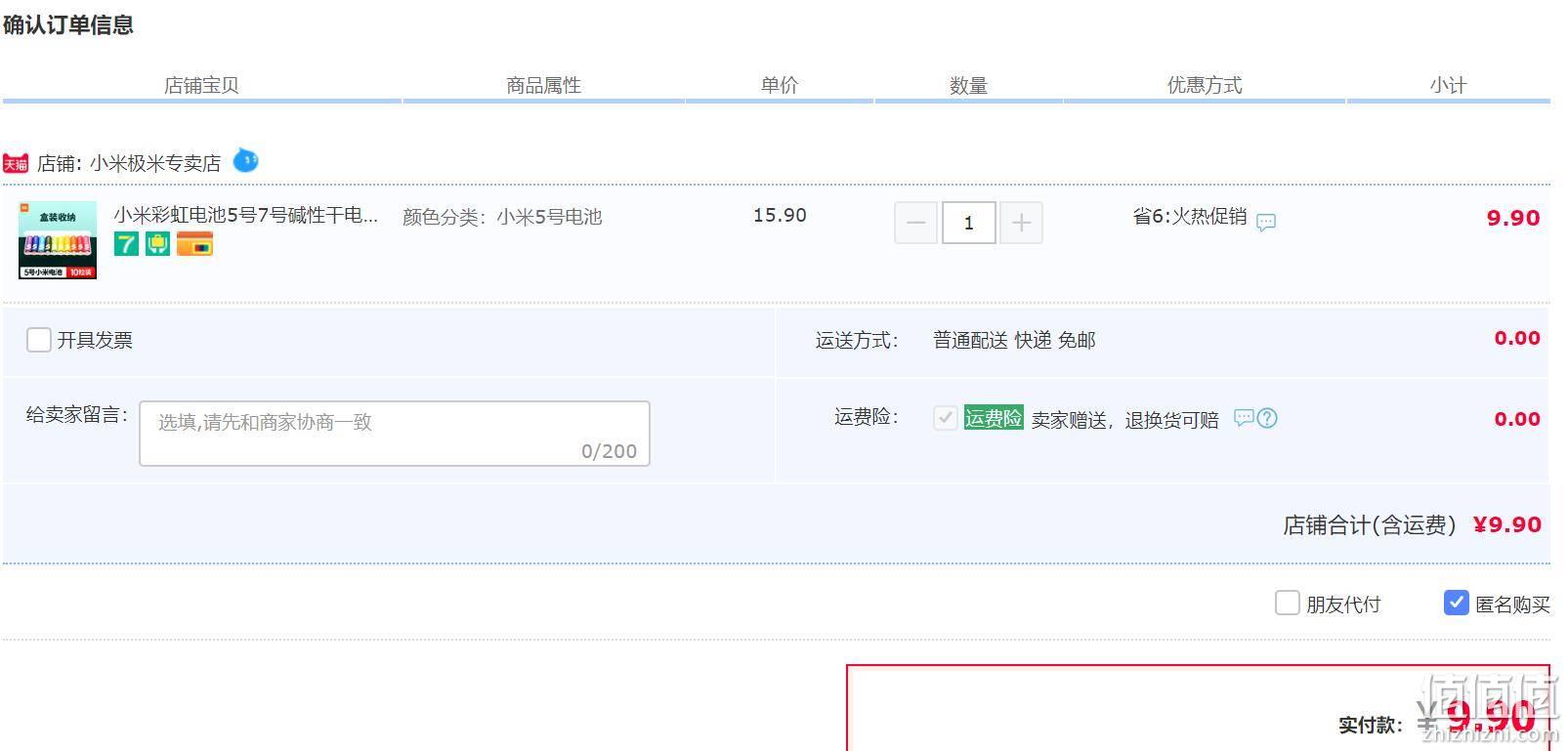
Task: Click the quantity input field showing 1
Action: (x=969, y=223)
